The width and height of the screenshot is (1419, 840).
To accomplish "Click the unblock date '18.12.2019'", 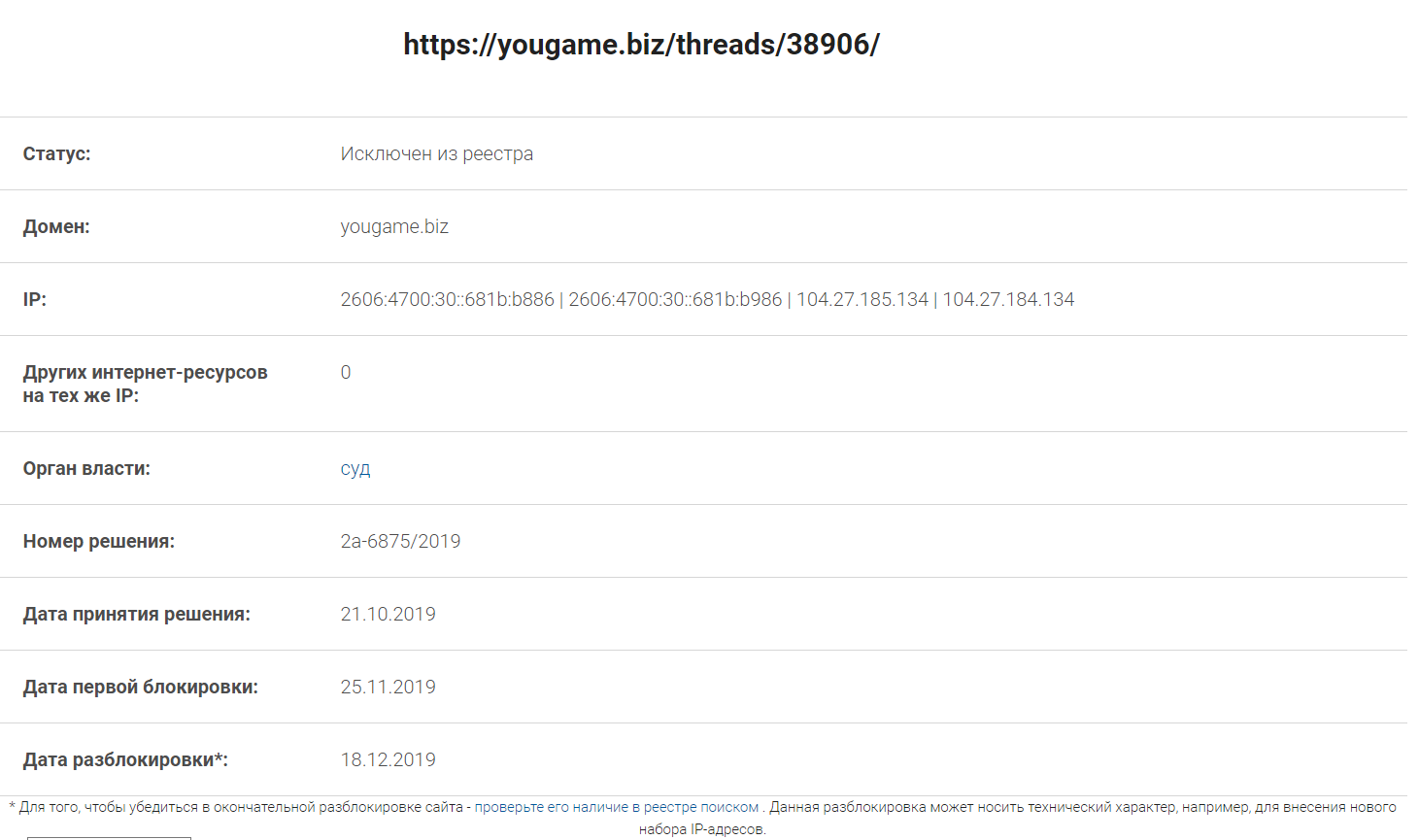I will 389,759.
